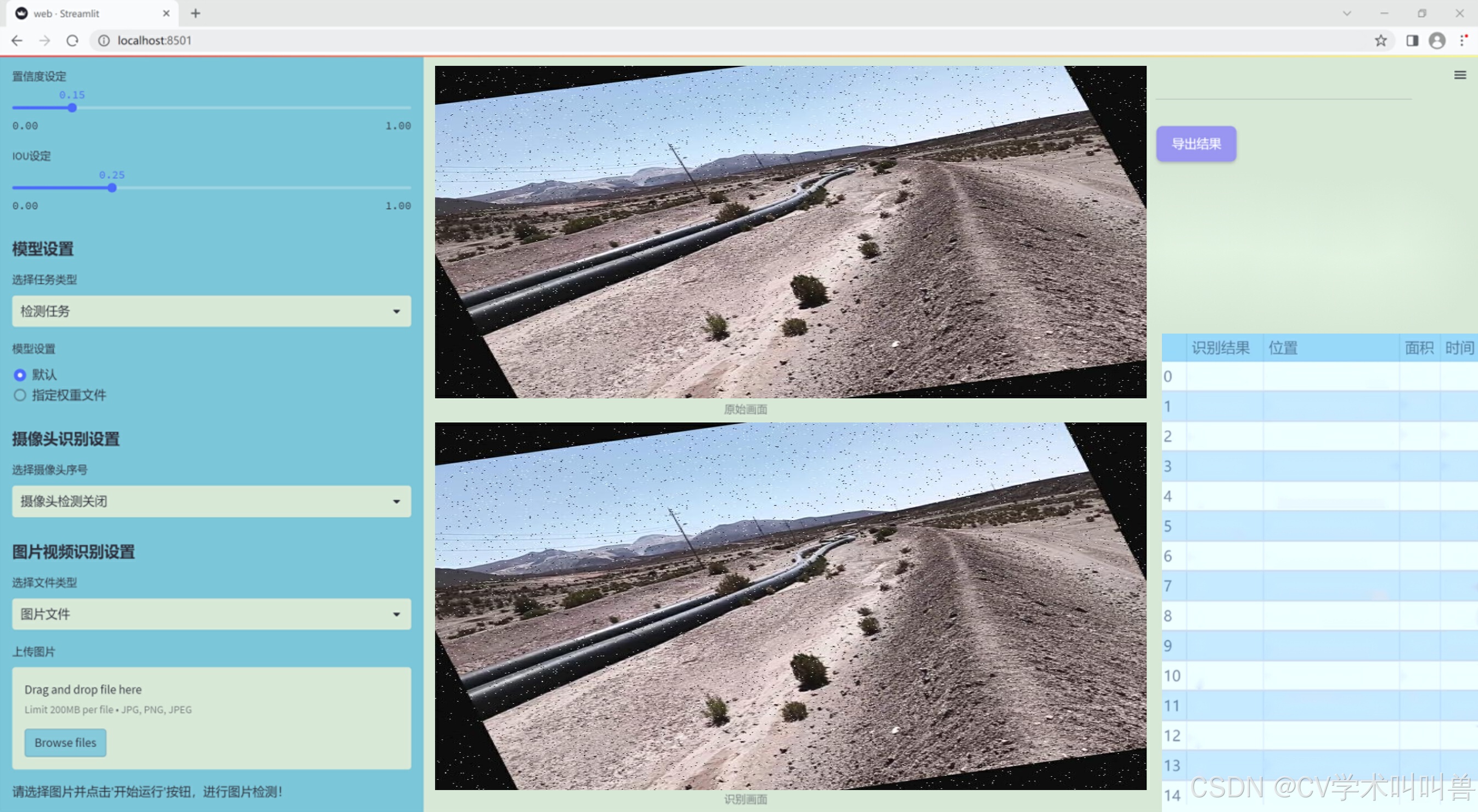Adjust the 置信度设定 slider handle
This screenshot has width=1478, height=812.
pyautogui.click(x=72, y=108)
